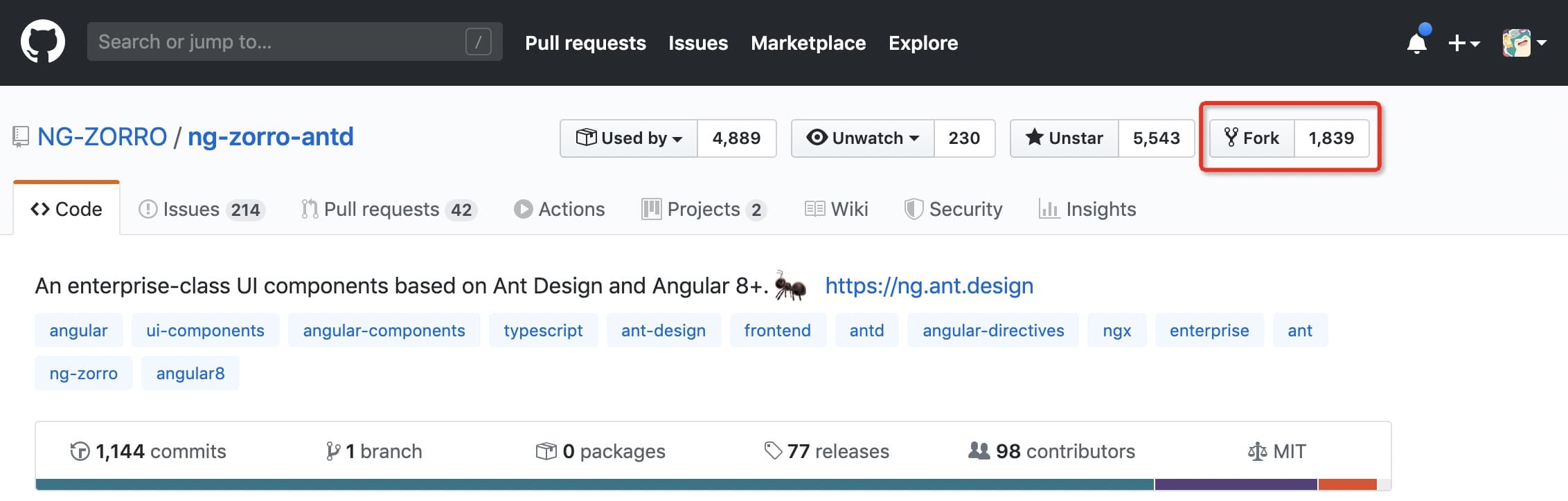This screenshot has width=1568, height=501.
Task: Click the orange-red segment of language bar
Action: 1348,484
